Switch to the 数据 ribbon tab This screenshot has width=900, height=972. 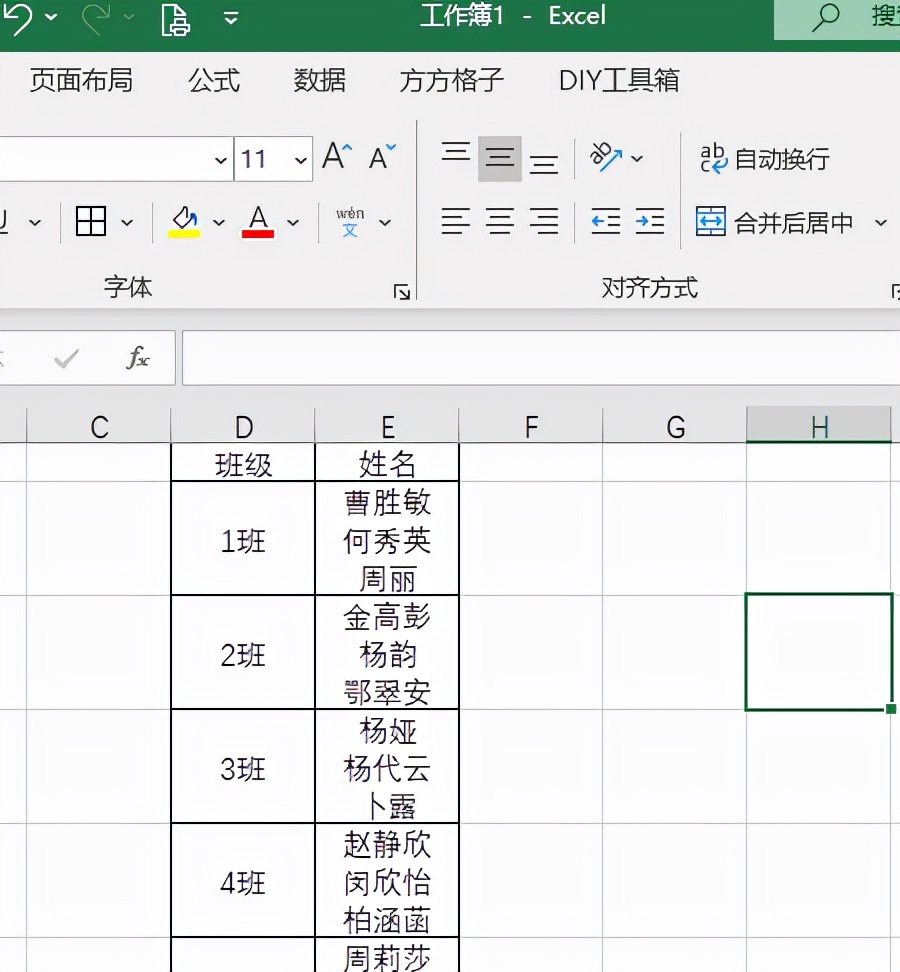click(x=319, y=80)
